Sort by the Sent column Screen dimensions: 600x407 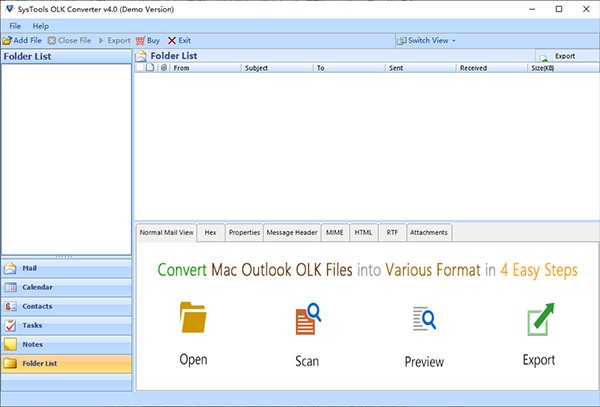coord(421,68)
